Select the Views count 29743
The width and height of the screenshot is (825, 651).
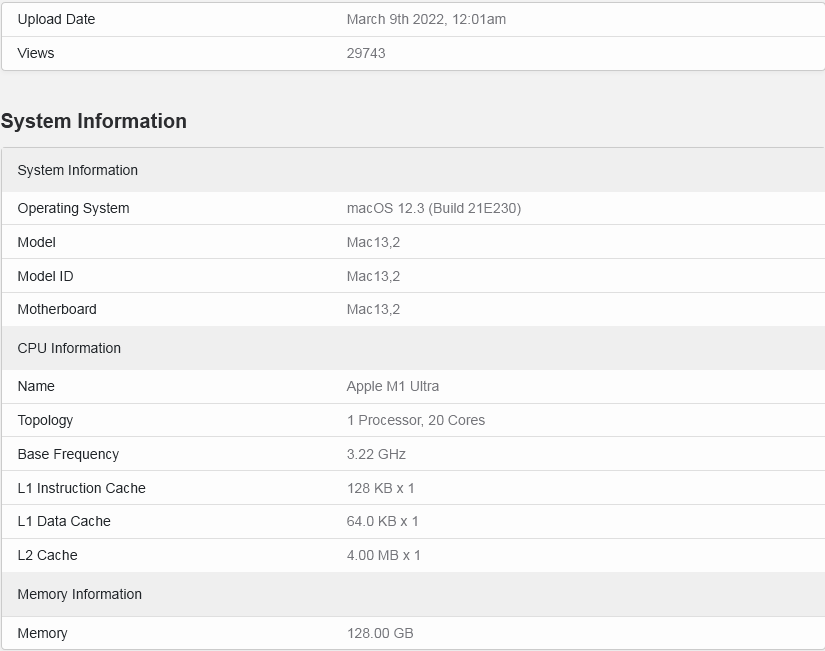tap(366, 53)
